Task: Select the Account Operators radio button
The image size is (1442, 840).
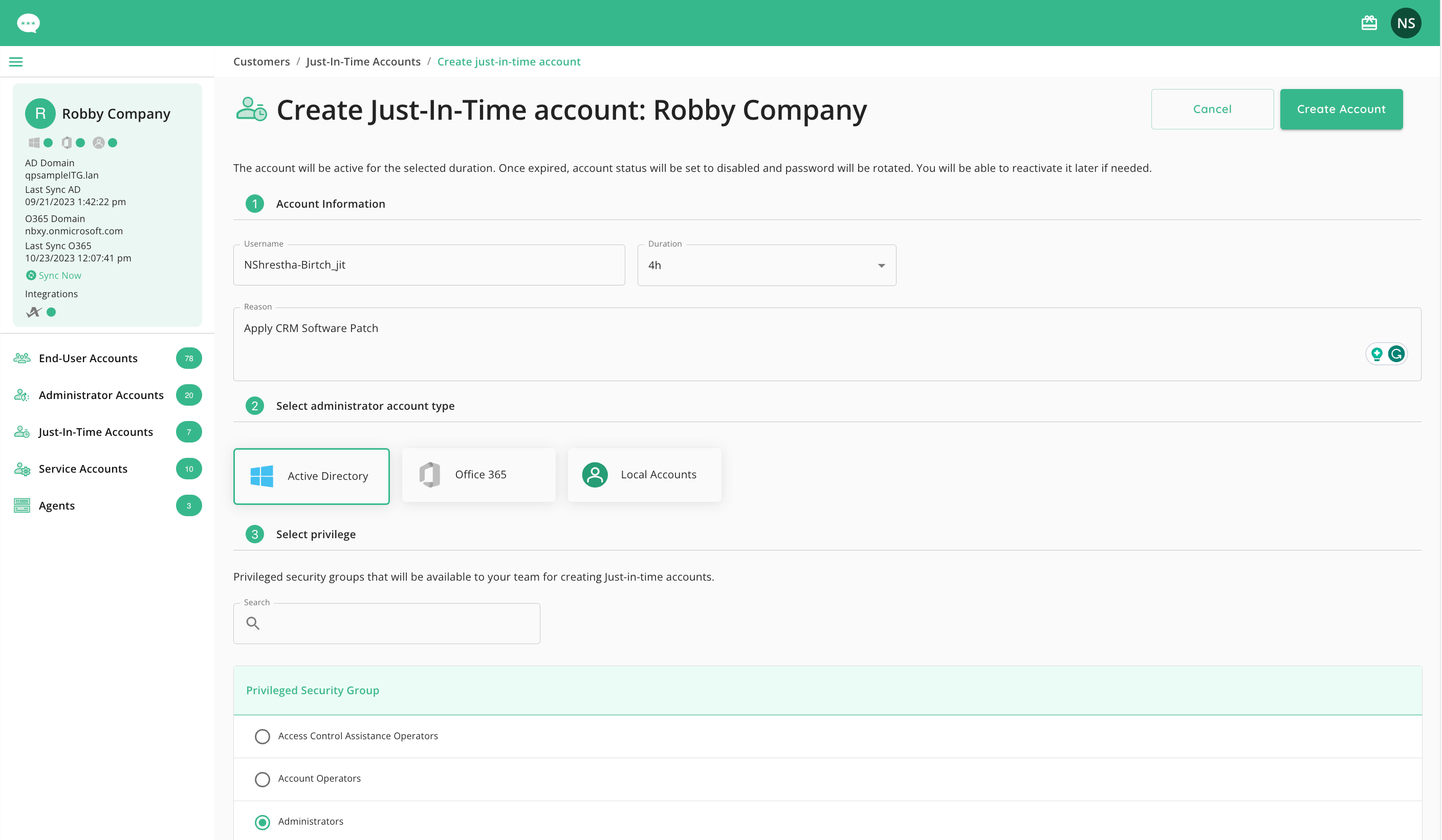Action: [262, 779]
